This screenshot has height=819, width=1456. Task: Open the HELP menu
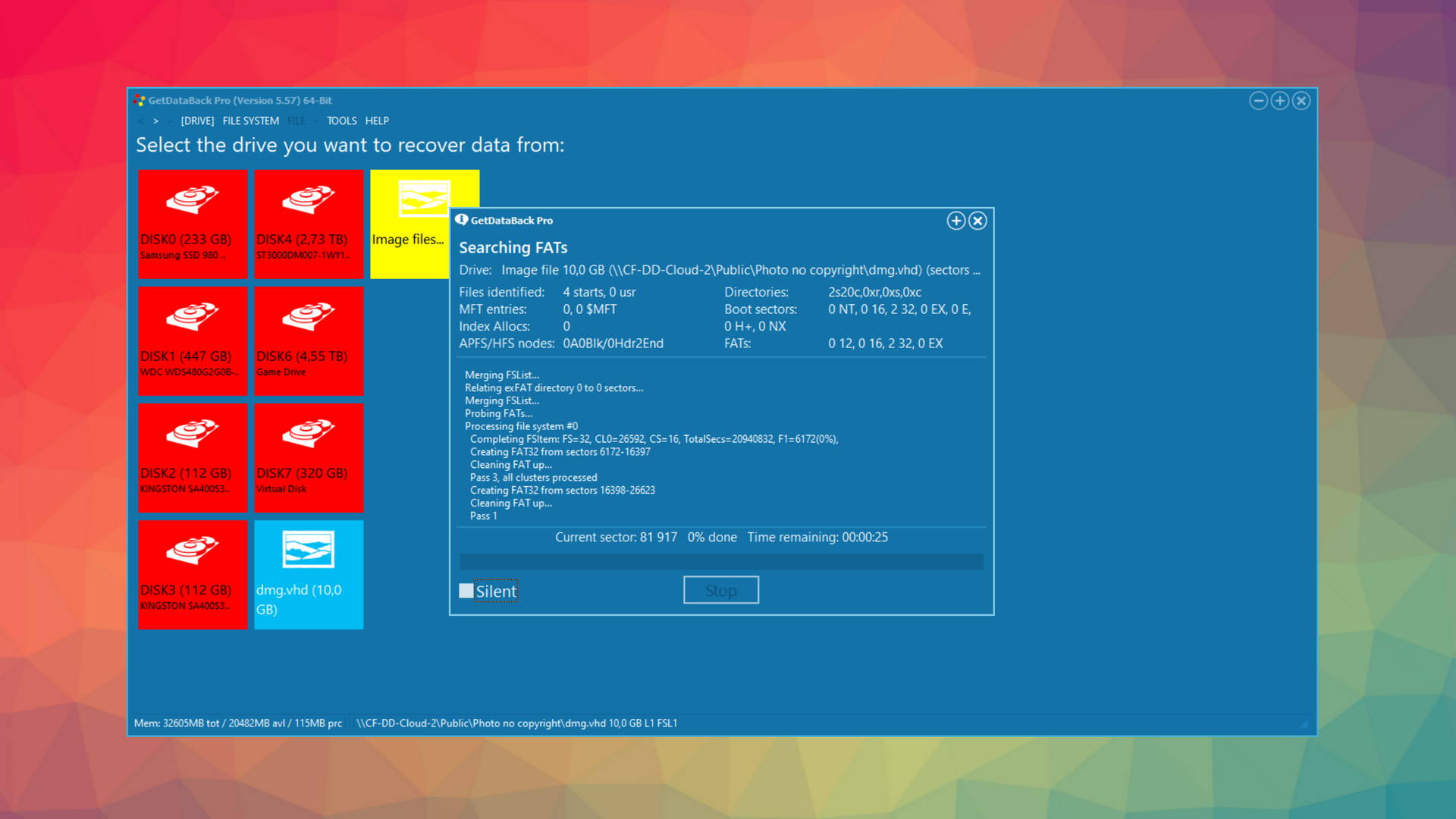(x=377, y=121)
